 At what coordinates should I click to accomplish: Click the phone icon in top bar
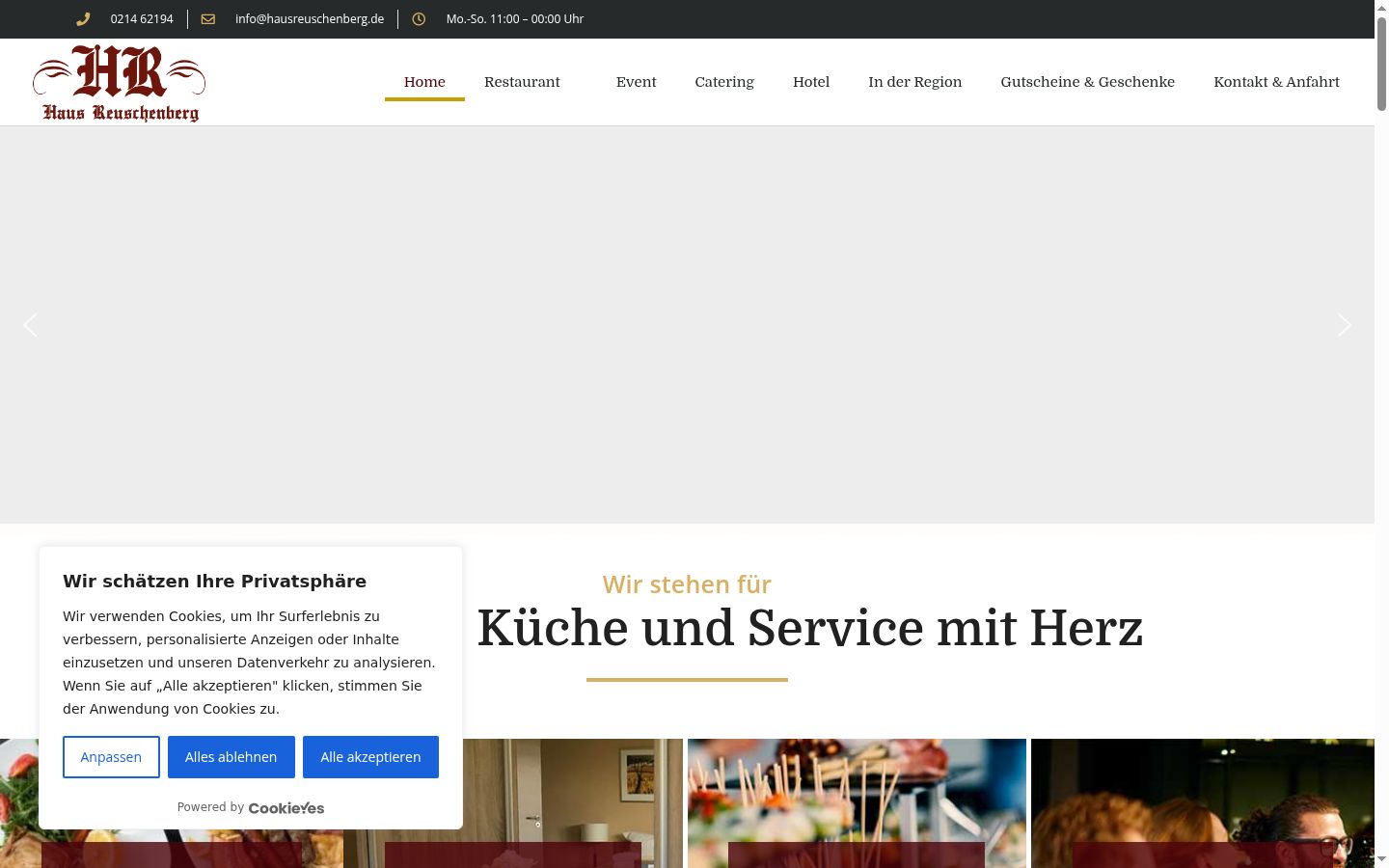pyautogui.click(x=83, y=18)
